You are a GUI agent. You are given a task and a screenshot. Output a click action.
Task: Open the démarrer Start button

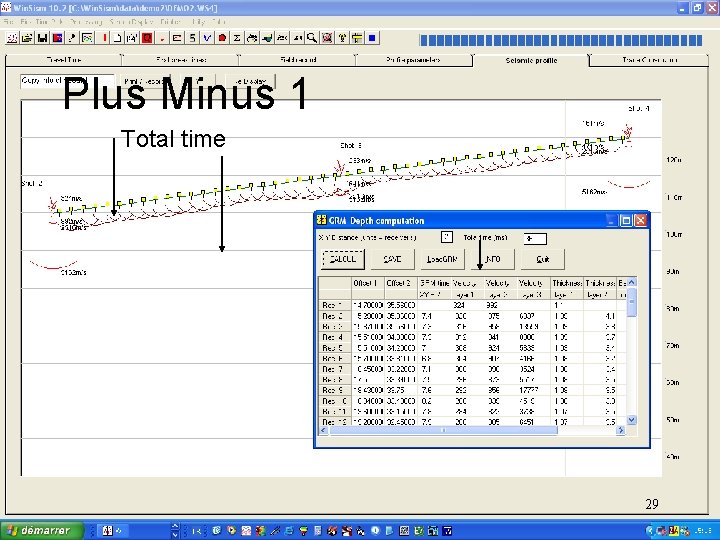(x=42, y=531)
